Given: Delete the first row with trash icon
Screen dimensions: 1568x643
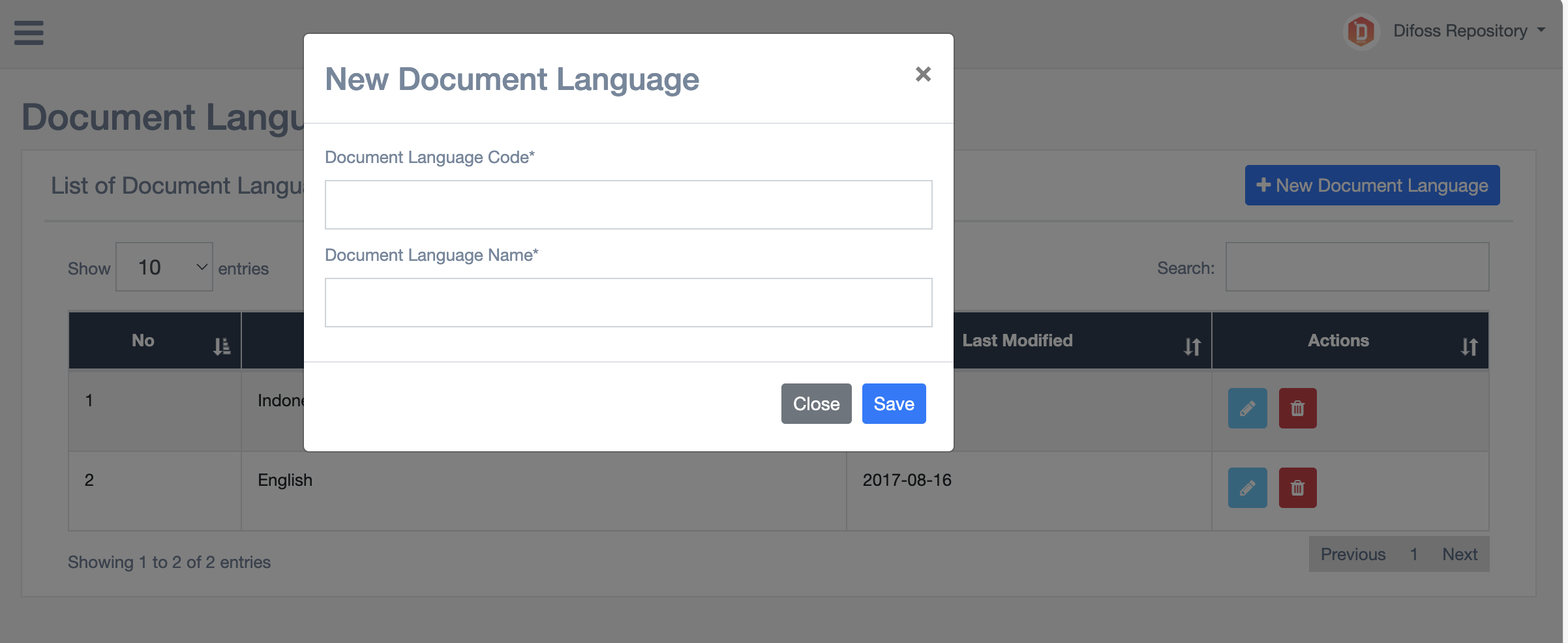Looking at the screenshot, I should 1297,408.
